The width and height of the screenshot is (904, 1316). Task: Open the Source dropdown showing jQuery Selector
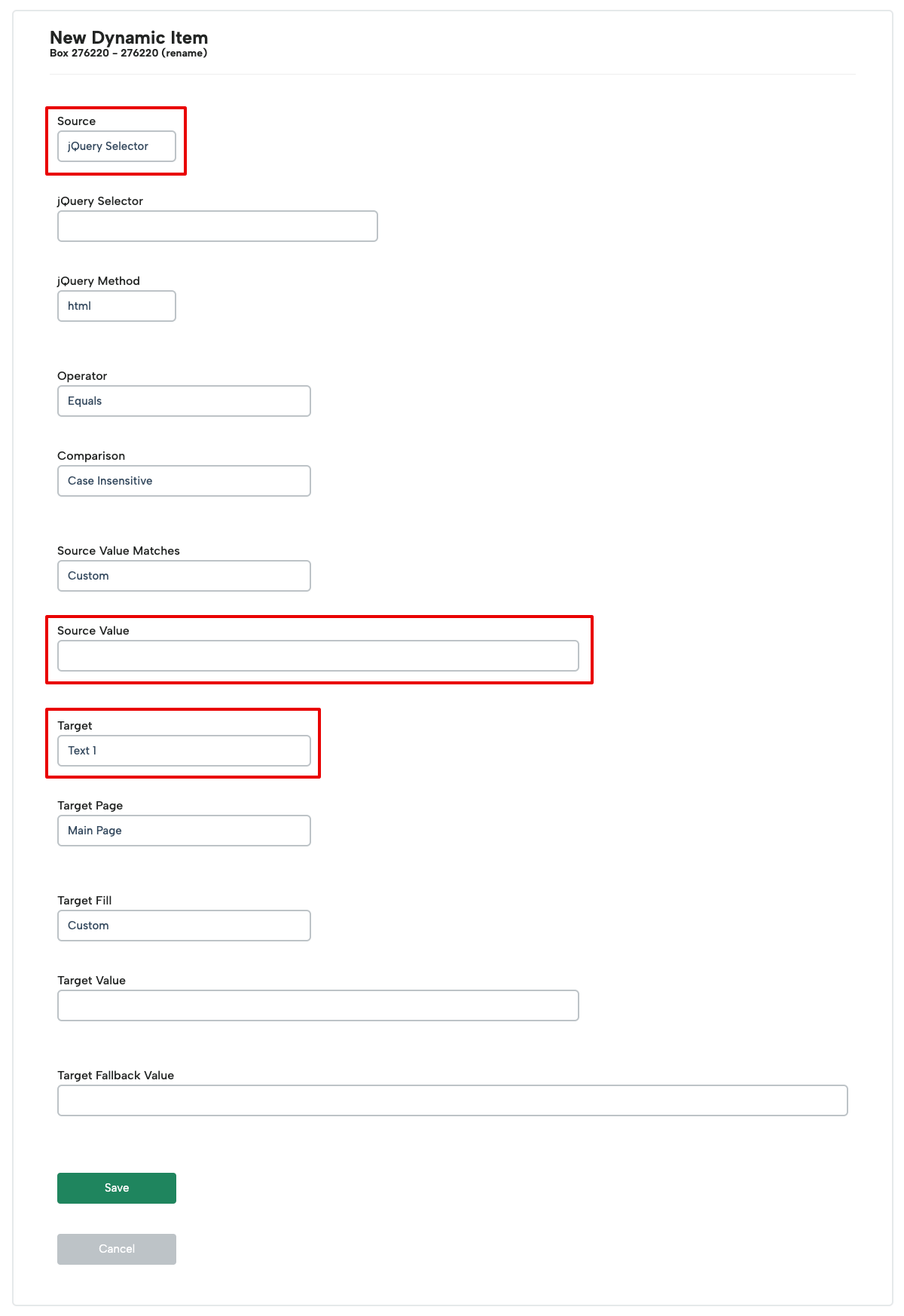pos(117,146)
